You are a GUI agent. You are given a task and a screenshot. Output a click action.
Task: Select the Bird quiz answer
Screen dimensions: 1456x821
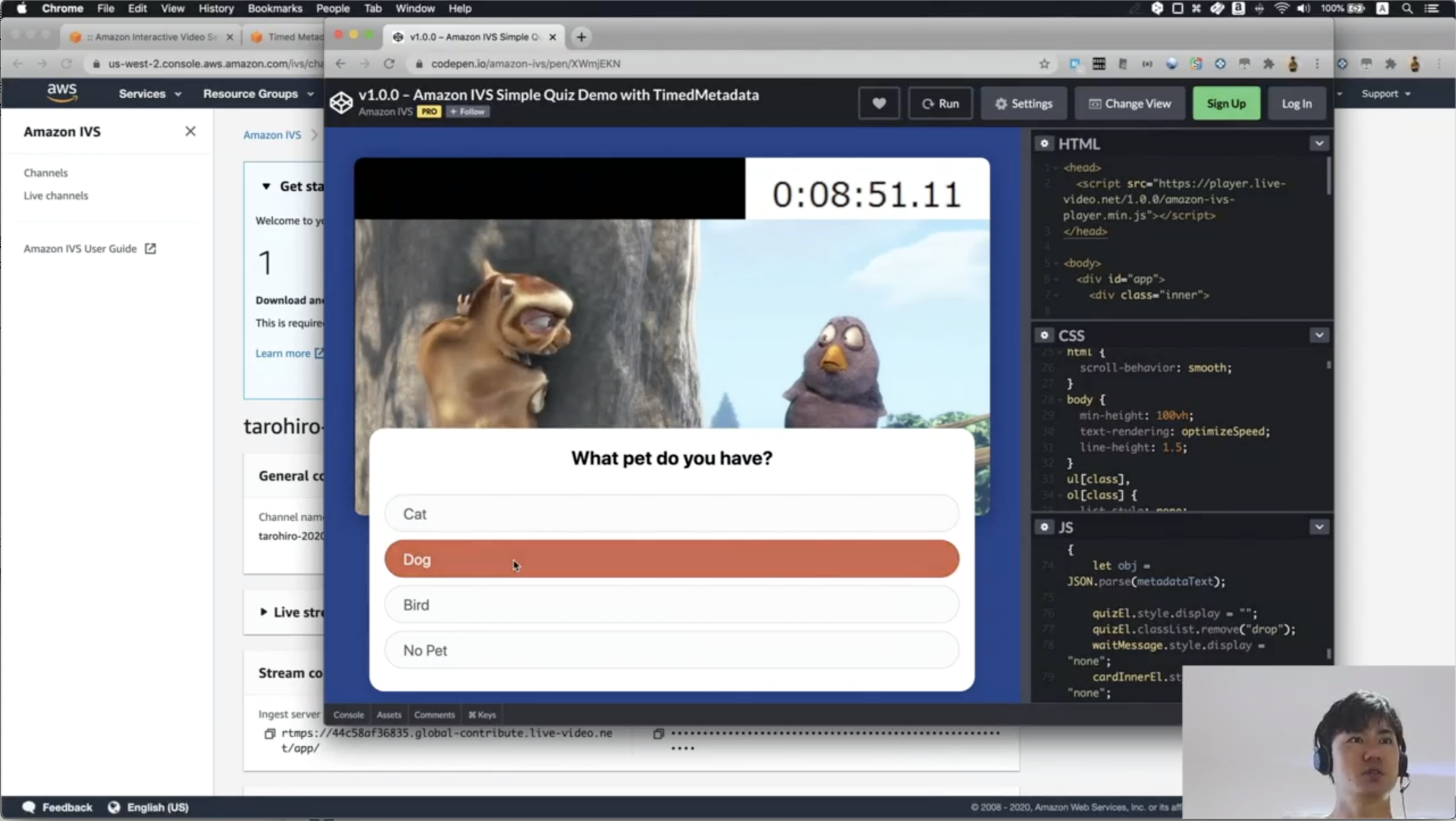tap(671, 604)
